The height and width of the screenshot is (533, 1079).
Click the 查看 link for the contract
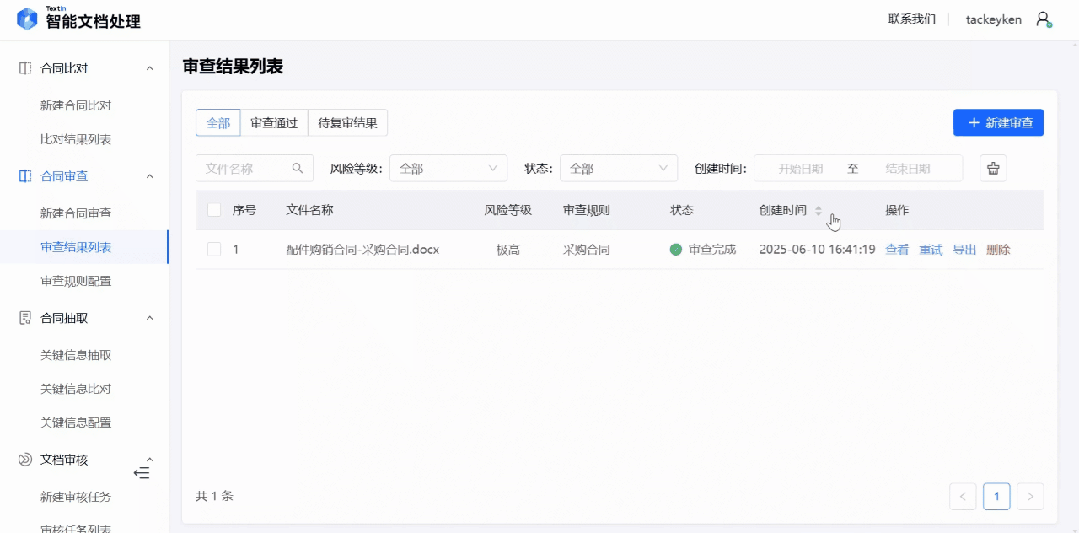[x=897, y=250]
